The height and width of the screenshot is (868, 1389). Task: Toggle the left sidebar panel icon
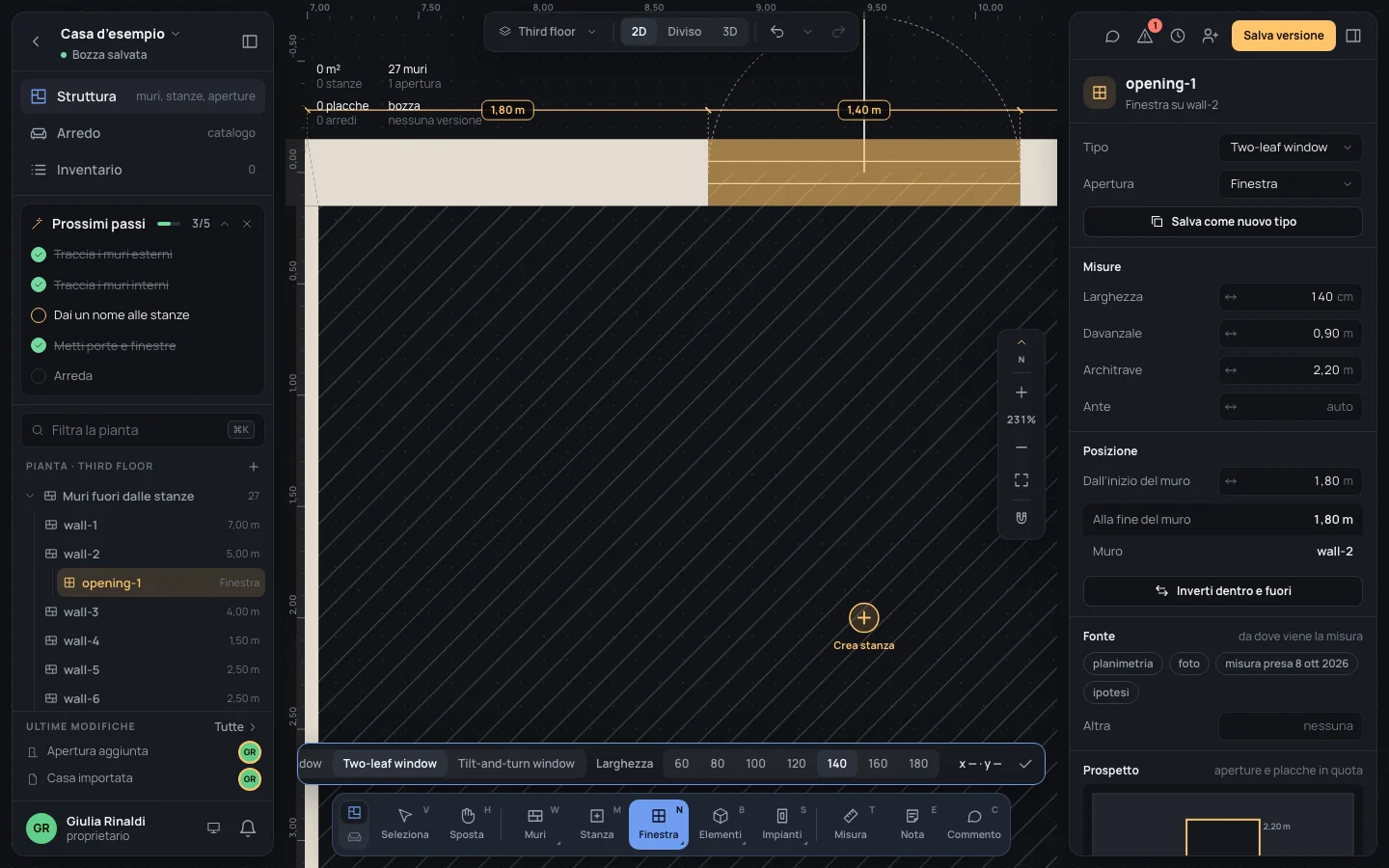click(250, 41)
